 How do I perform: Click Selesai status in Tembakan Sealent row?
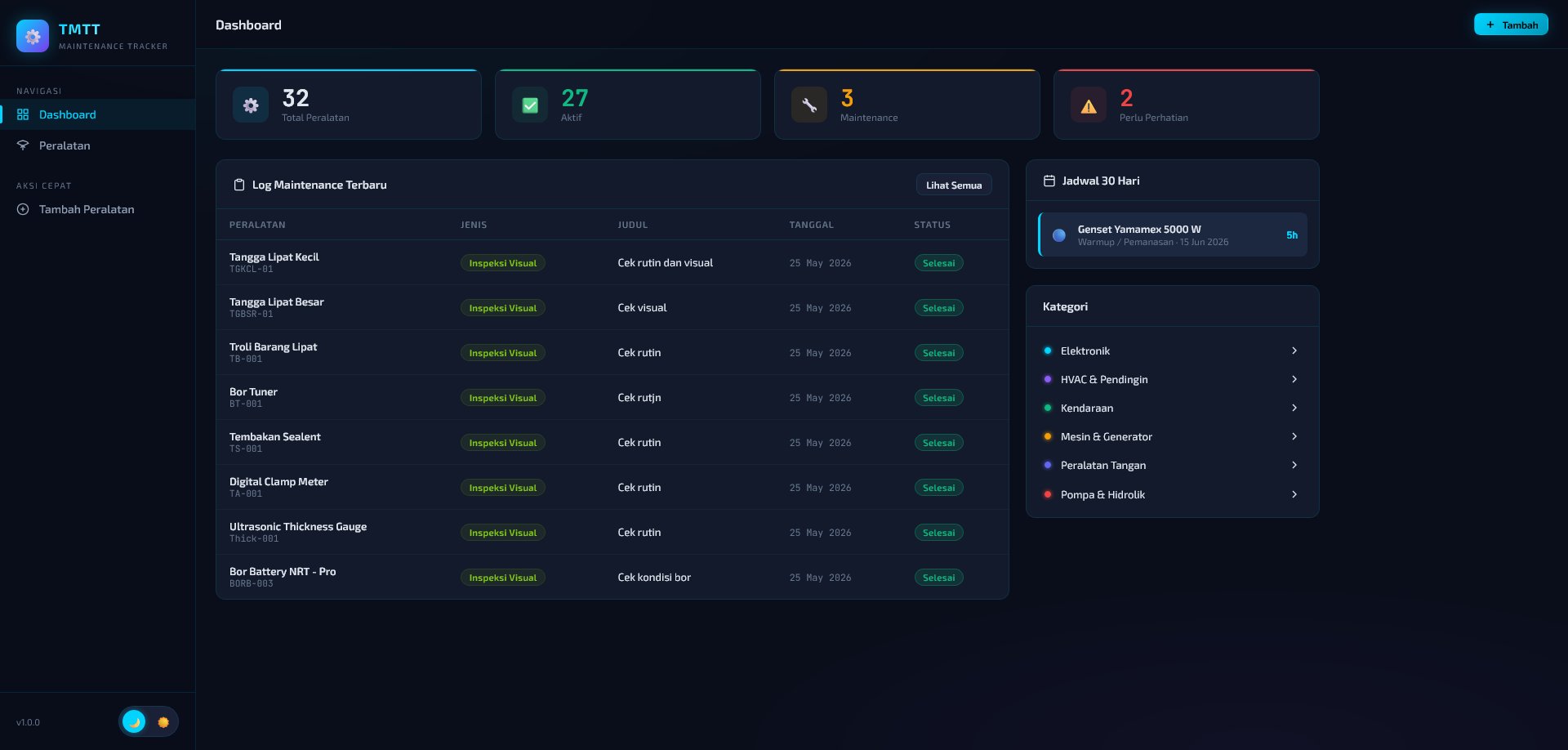pyautogui.click(x=939, y=443)
